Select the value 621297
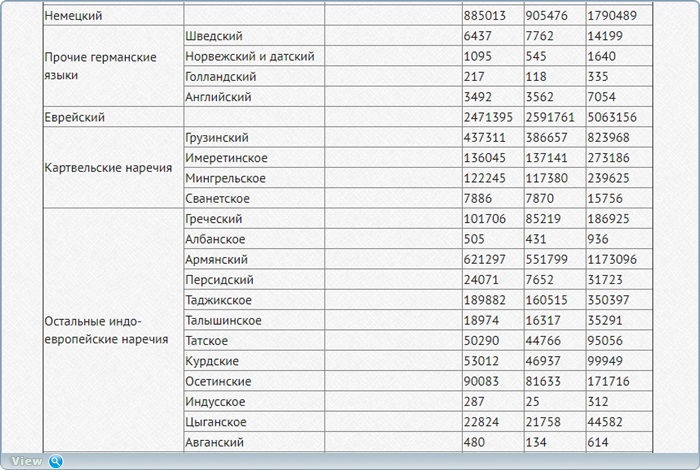Image resolution: width=700 pixels, height=470 pixels. coord(484,259)
